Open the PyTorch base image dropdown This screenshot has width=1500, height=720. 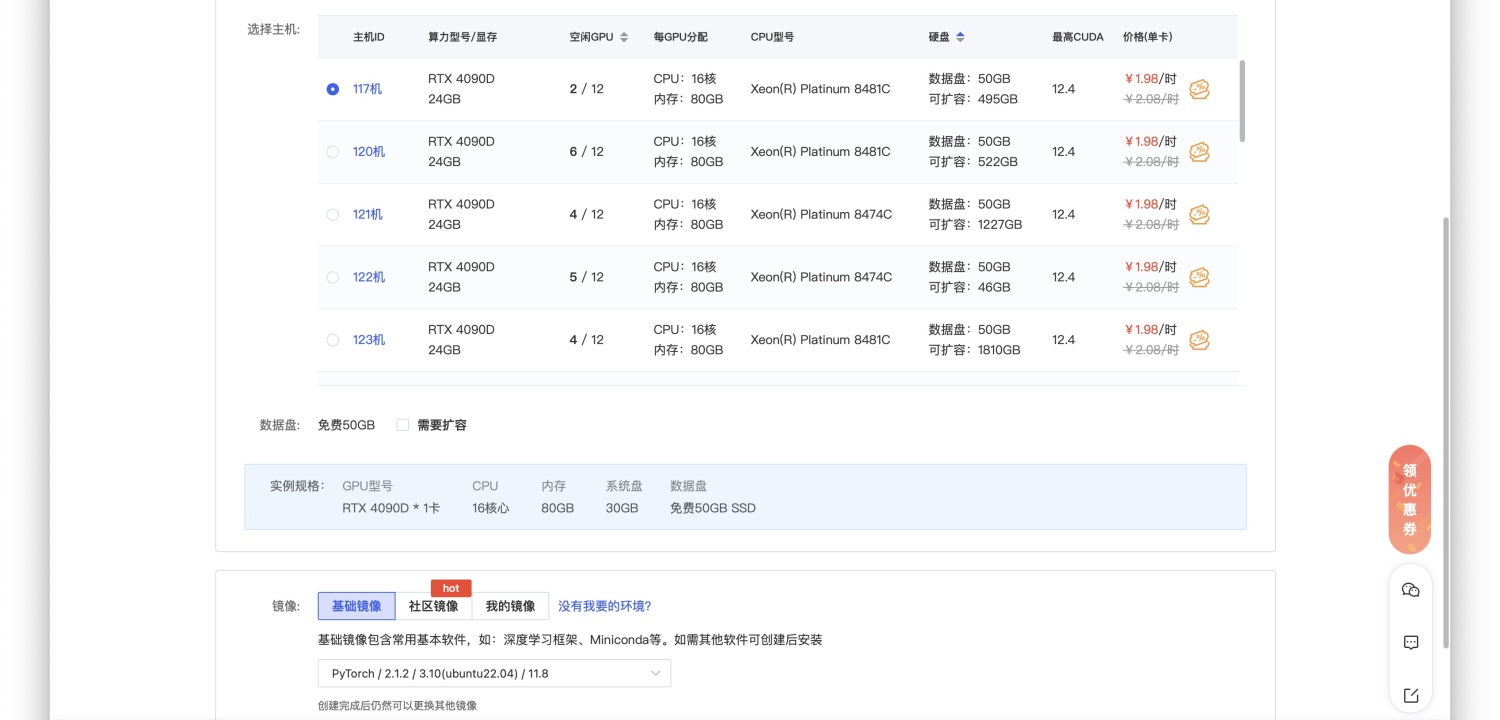pyautogui.click(x=494, y=673)
